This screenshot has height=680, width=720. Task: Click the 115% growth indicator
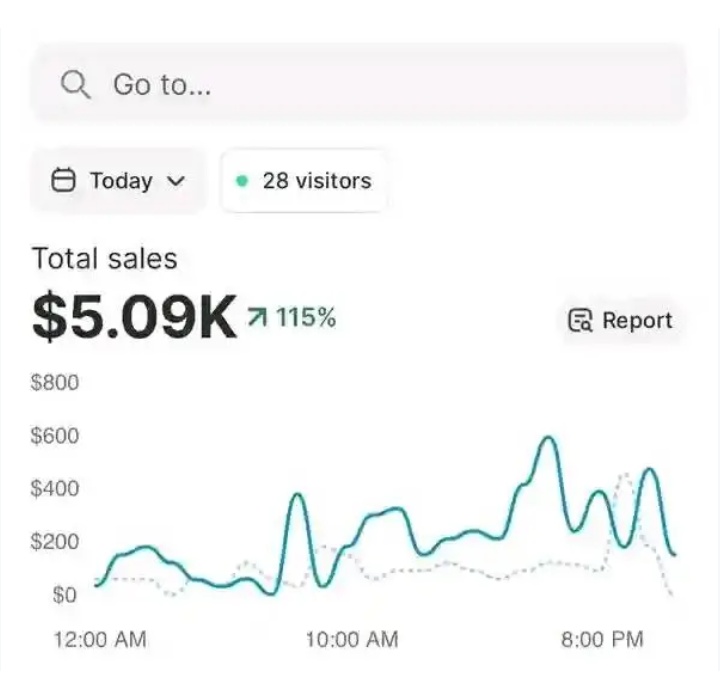[305, 319]
